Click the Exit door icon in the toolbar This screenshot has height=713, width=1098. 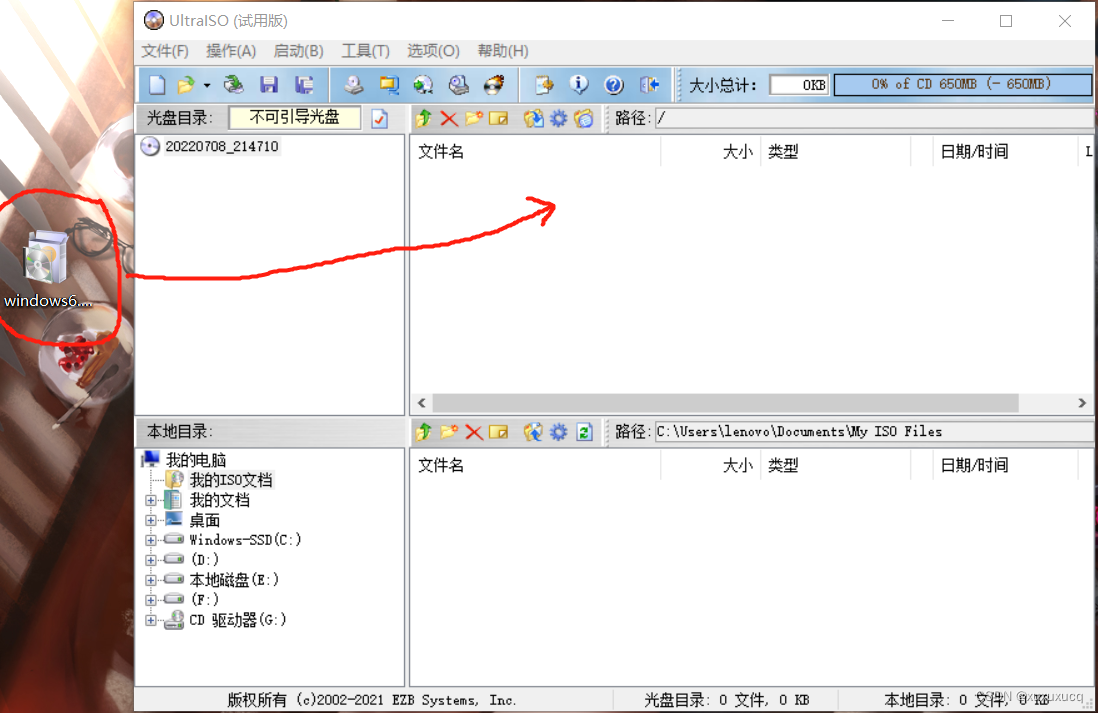click(650, 85)
